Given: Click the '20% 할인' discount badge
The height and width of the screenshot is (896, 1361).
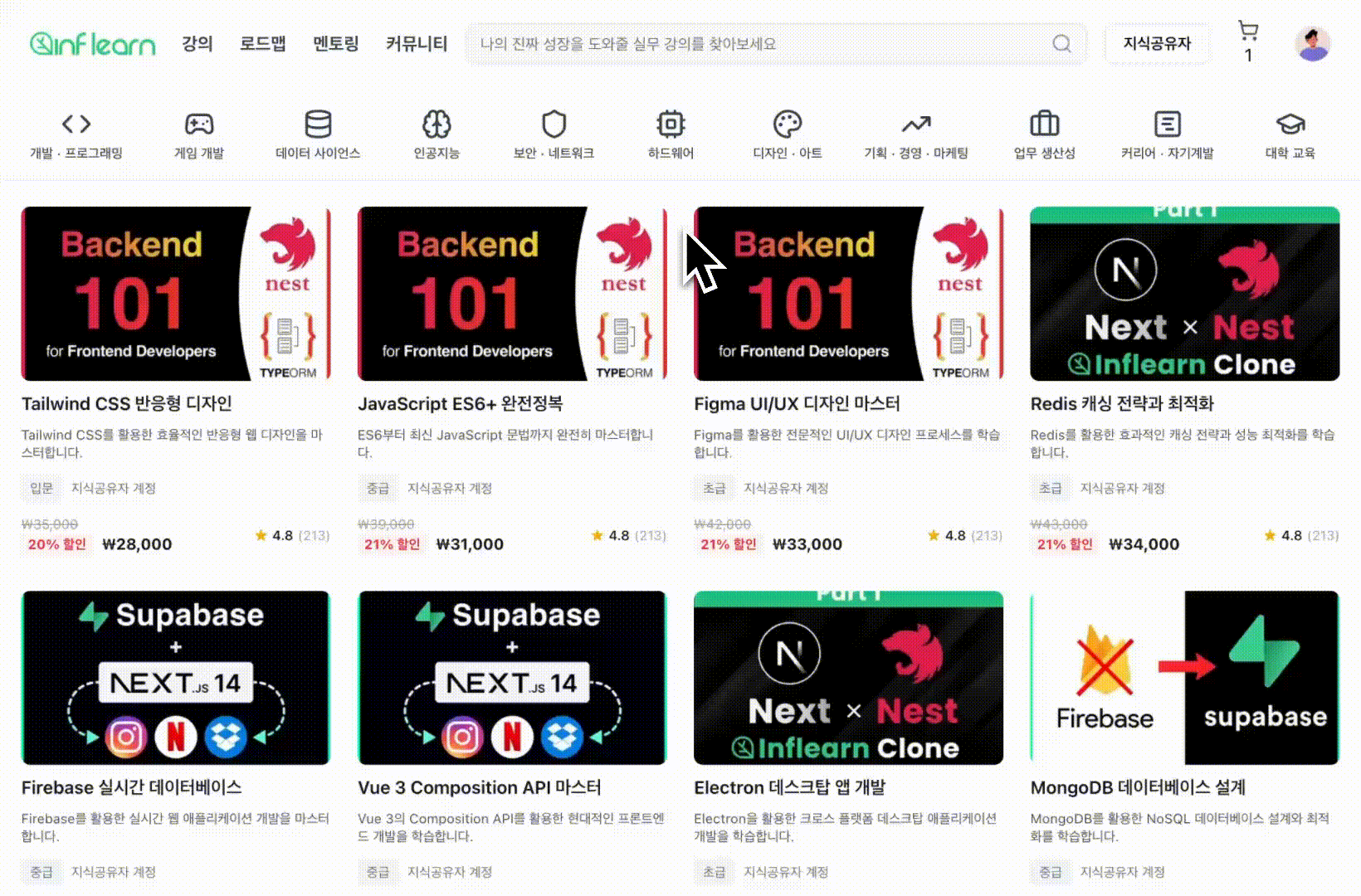Looking at the screenshot, I should [x=57, y=544].
